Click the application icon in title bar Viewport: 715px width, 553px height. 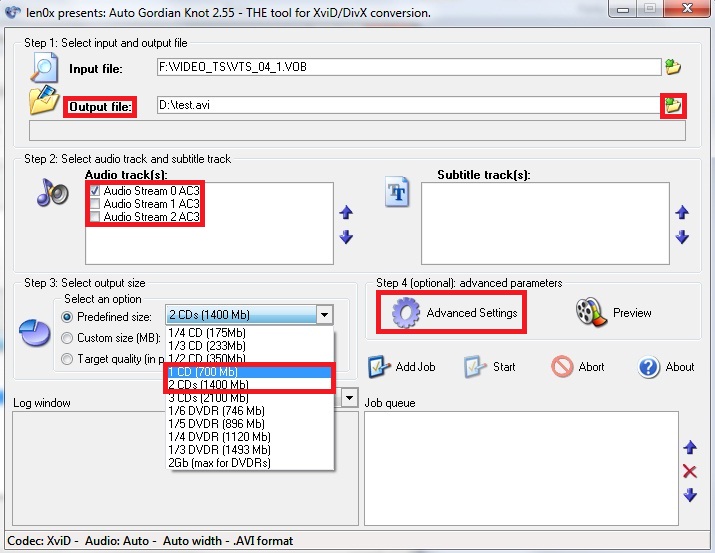(x=13, y=12)
